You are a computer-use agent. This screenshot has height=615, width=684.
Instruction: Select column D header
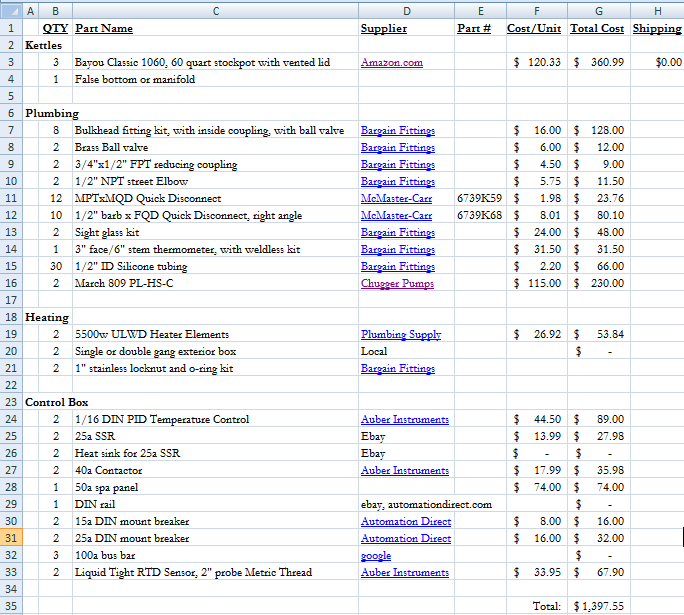[407, 11]
